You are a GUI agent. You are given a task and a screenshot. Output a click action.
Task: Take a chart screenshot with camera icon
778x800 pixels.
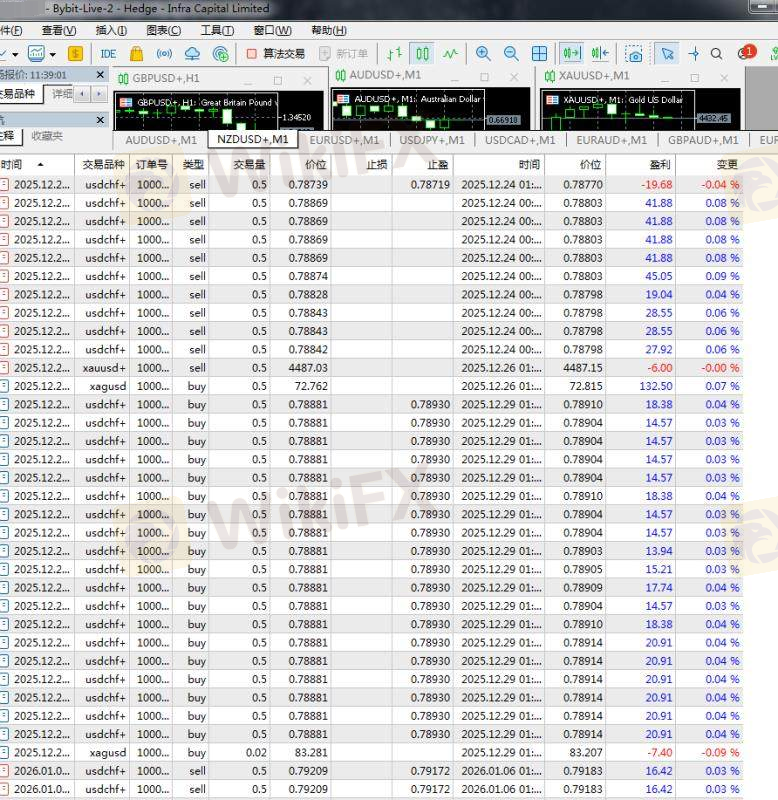(x=634, y=54)
